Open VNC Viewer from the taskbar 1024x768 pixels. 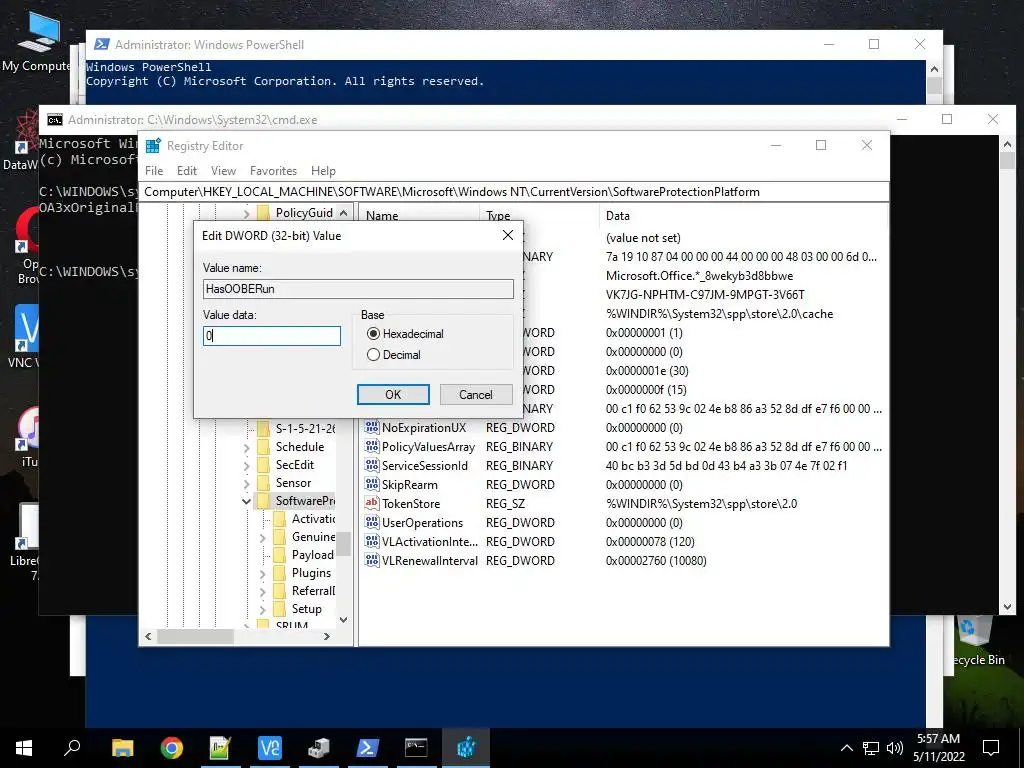point(270,748)
